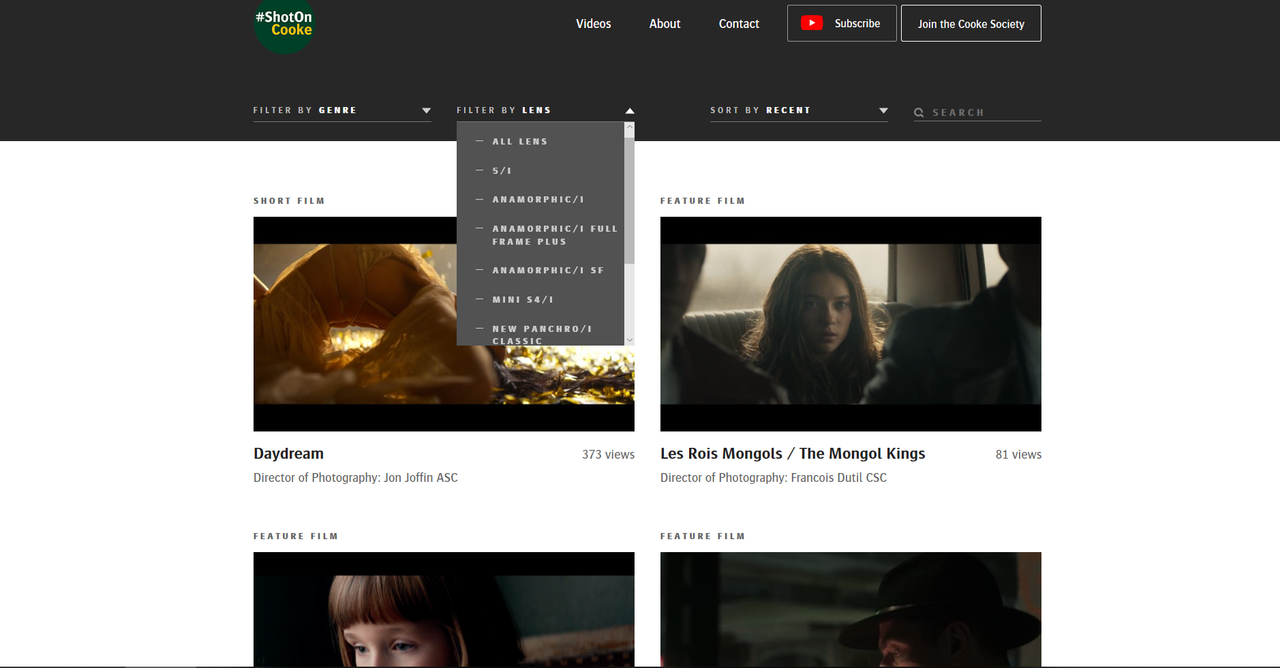Collapse the Filter by Lens dropdown
This screenshot has width=1280, height=668.
pos(545,110)
